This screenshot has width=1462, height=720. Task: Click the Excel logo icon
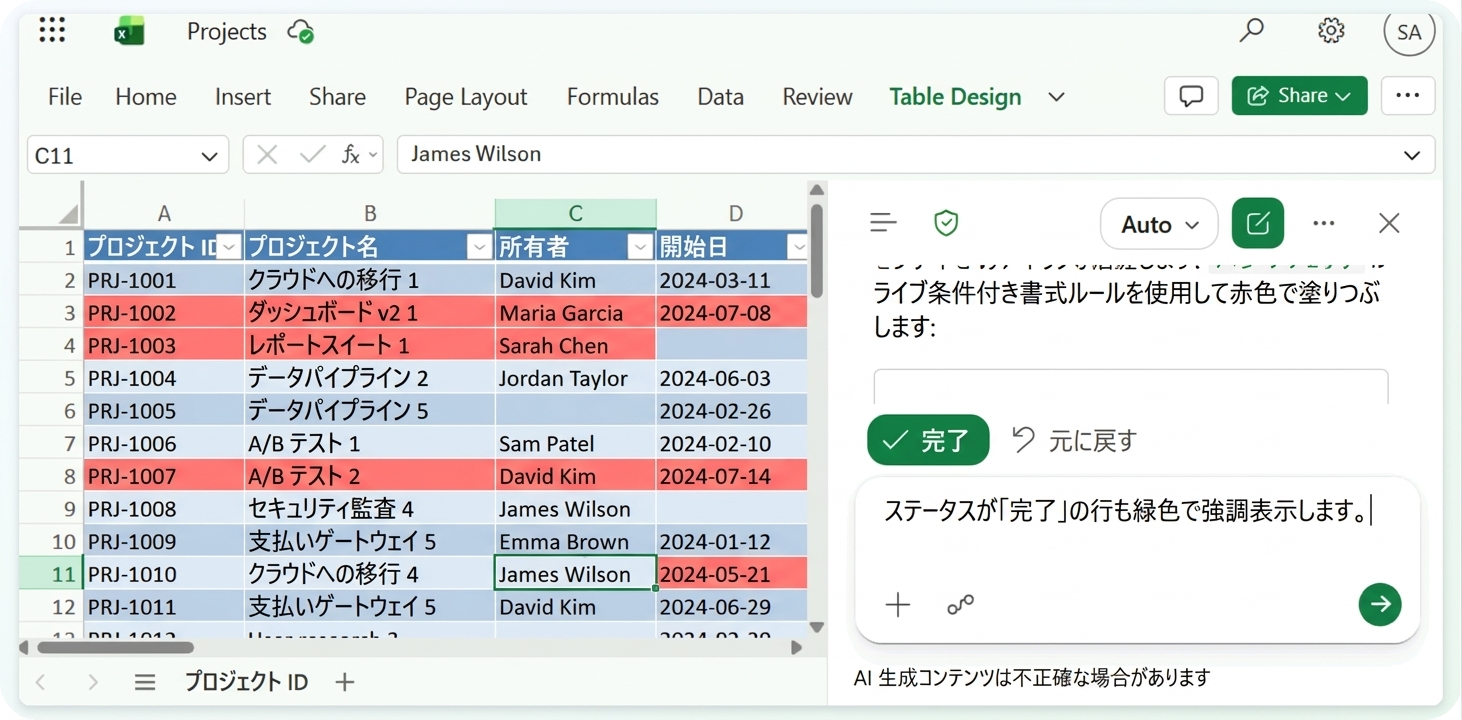(x=129, y=32)
